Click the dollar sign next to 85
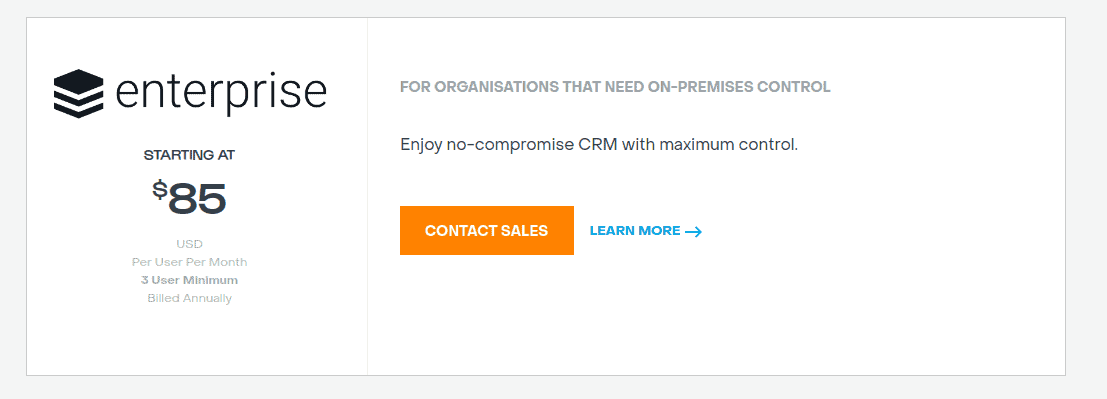The image size is (1107, 399). pos(160,191)
